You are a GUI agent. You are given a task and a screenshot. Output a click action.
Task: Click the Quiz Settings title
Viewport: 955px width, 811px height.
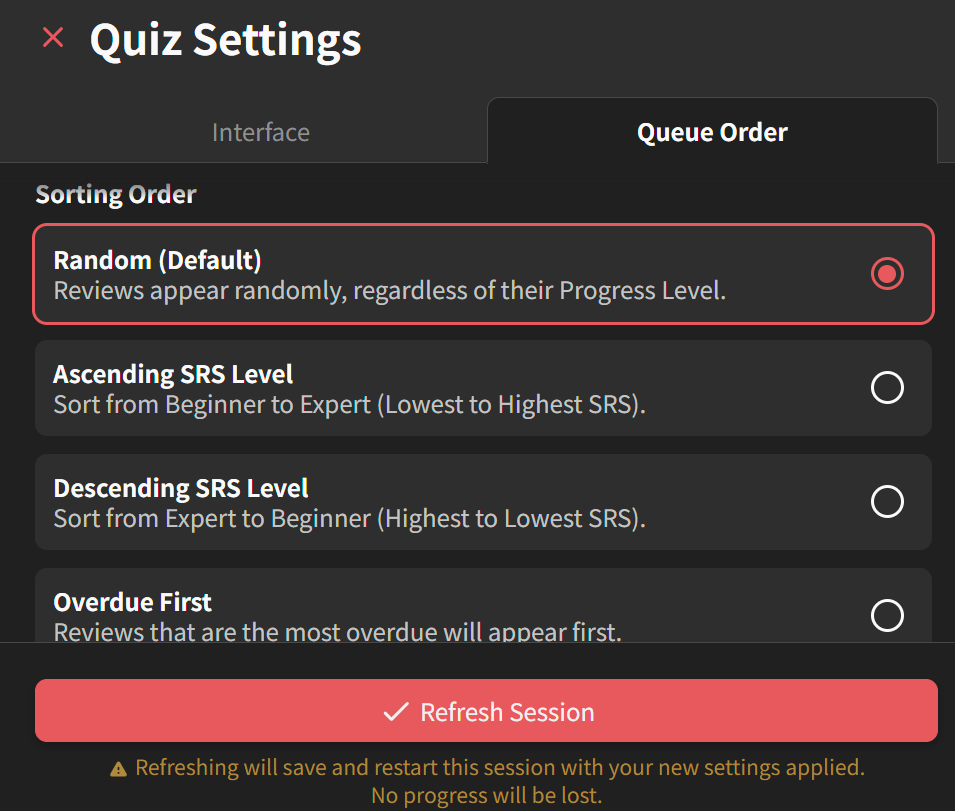(225, 40)
